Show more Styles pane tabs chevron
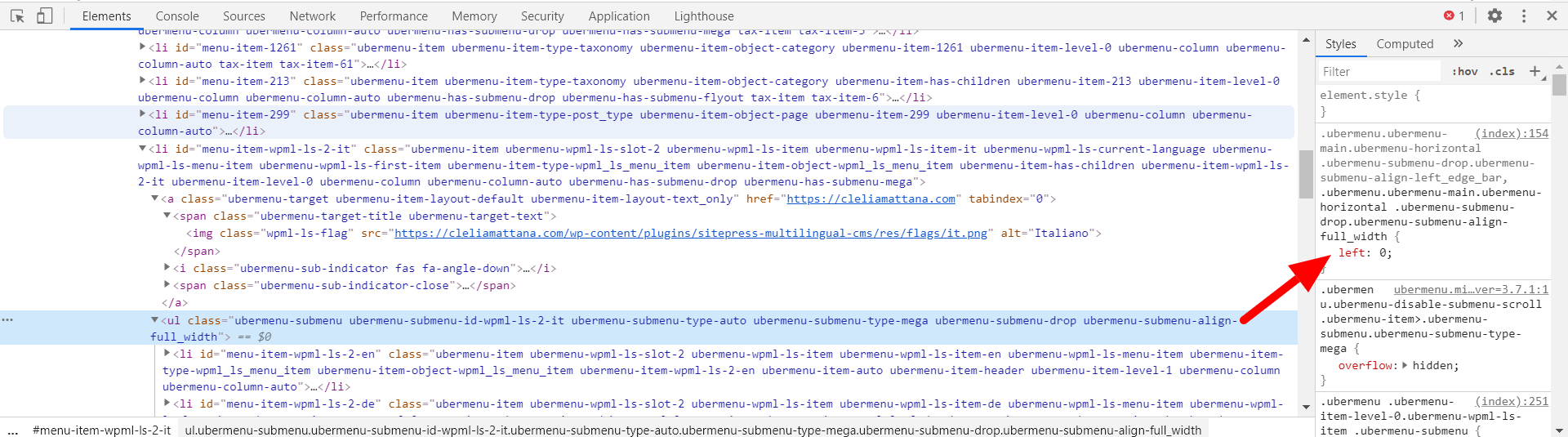Screen dimensions: 1568x437 (x=1459, y=43)
